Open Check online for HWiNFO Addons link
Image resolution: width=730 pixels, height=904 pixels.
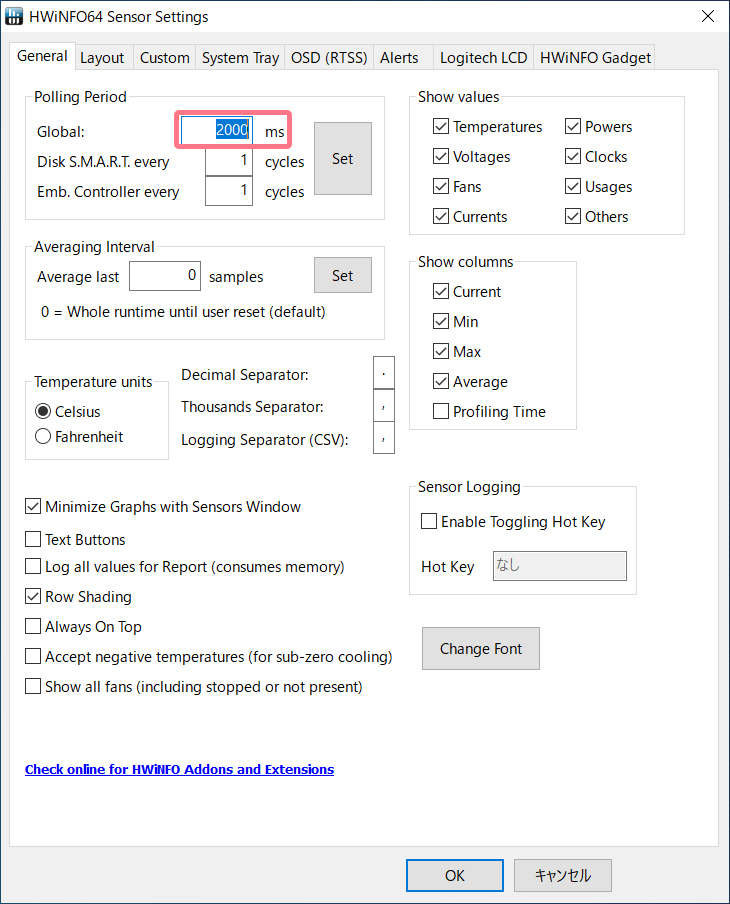click(x=179, y=769)
